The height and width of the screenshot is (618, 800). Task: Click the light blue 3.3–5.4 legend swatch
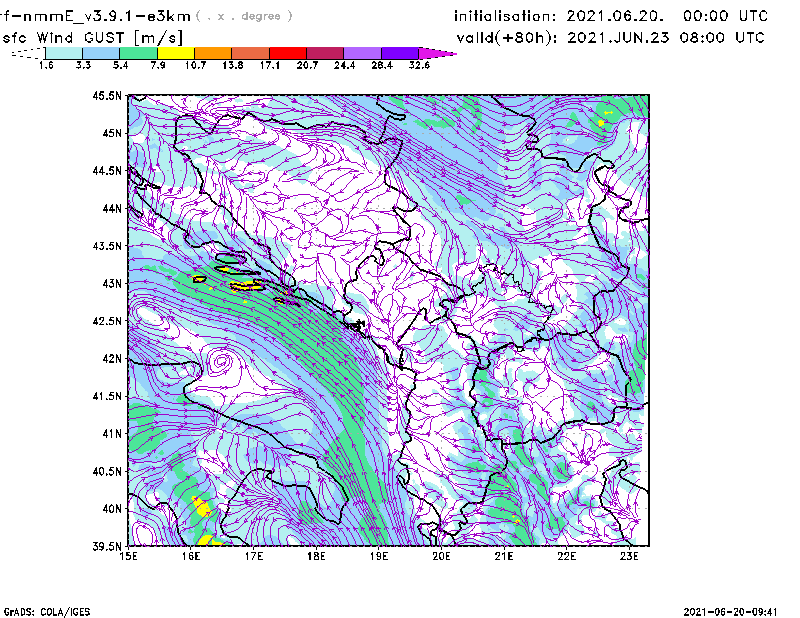pos(101,53)
